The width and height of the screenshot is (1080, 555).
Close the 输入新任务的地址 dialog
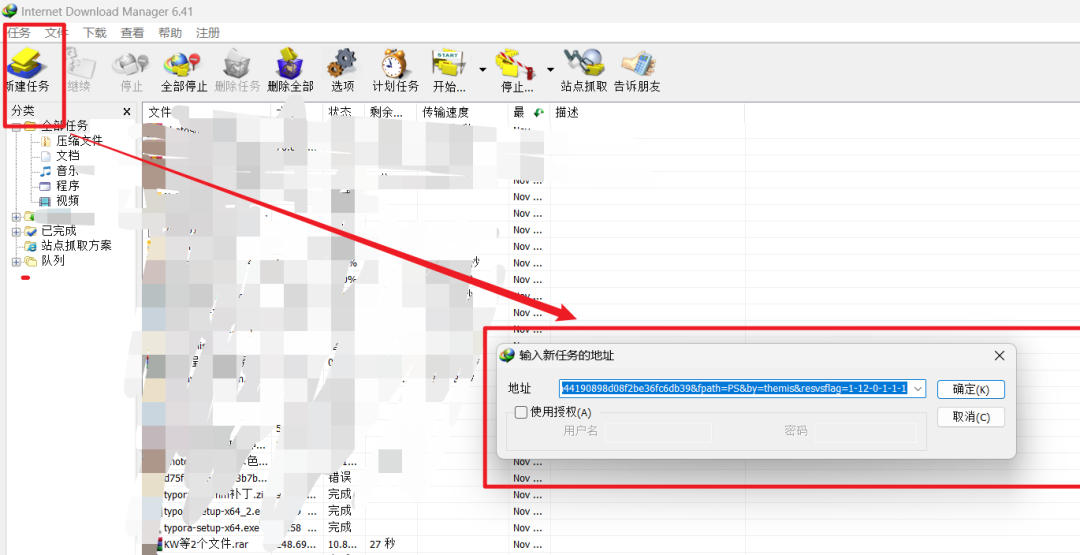click(x=999, y=355)
